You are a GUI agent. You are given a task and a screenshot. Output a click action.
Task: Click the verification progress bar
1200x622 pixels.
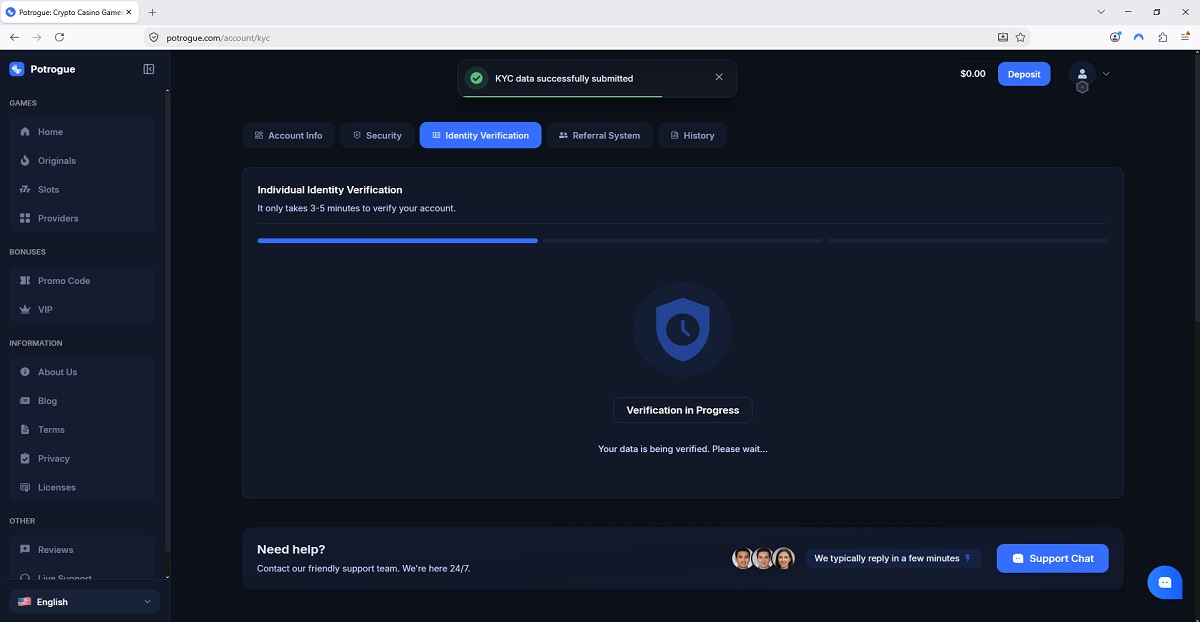(683, 240)
